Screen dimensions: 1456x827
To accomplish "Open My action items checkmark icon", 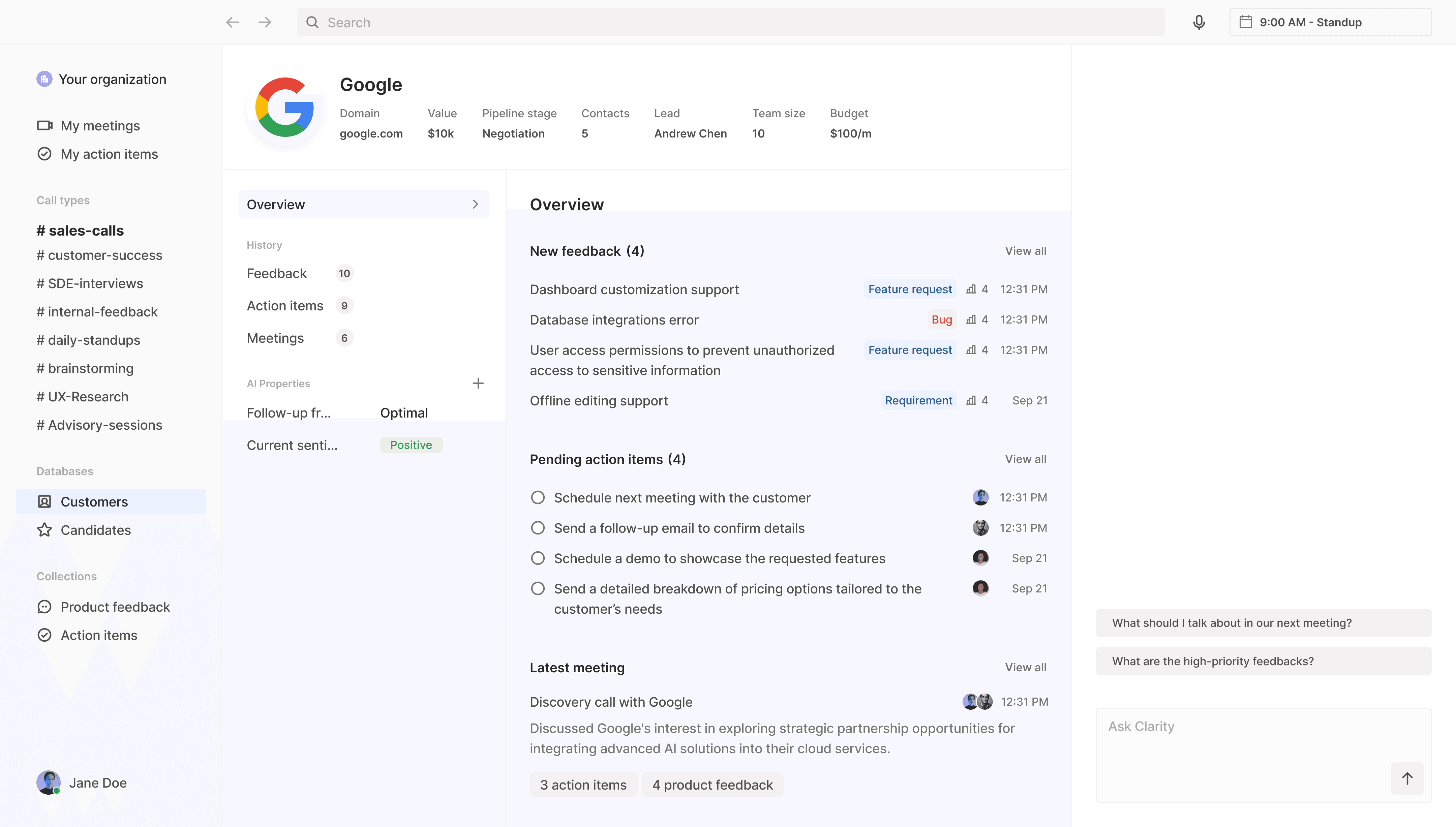I will (x=44, y=154).
